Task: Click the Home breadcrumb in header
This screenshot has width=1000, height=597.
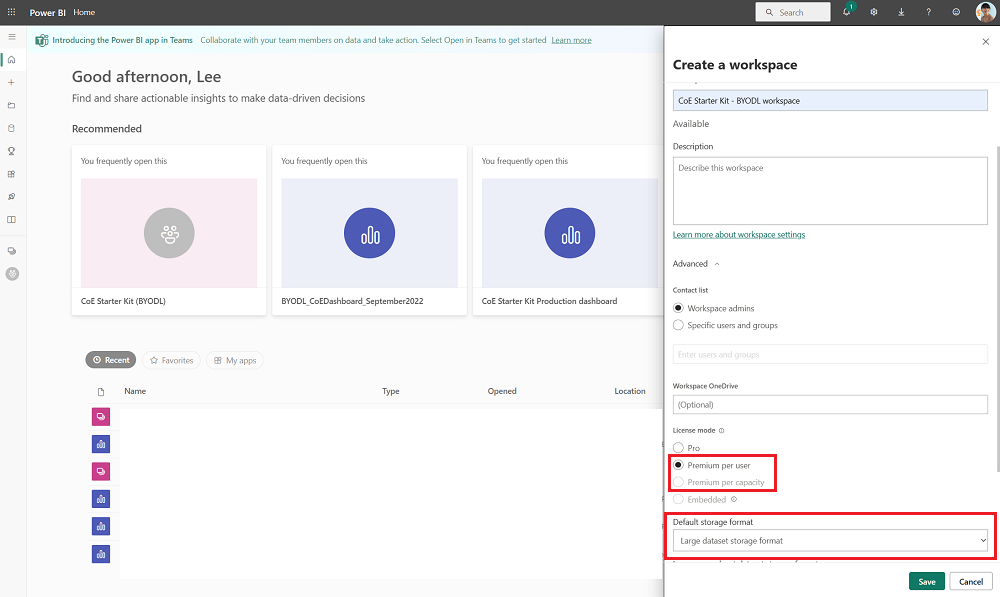Action: tap(84, 12)
